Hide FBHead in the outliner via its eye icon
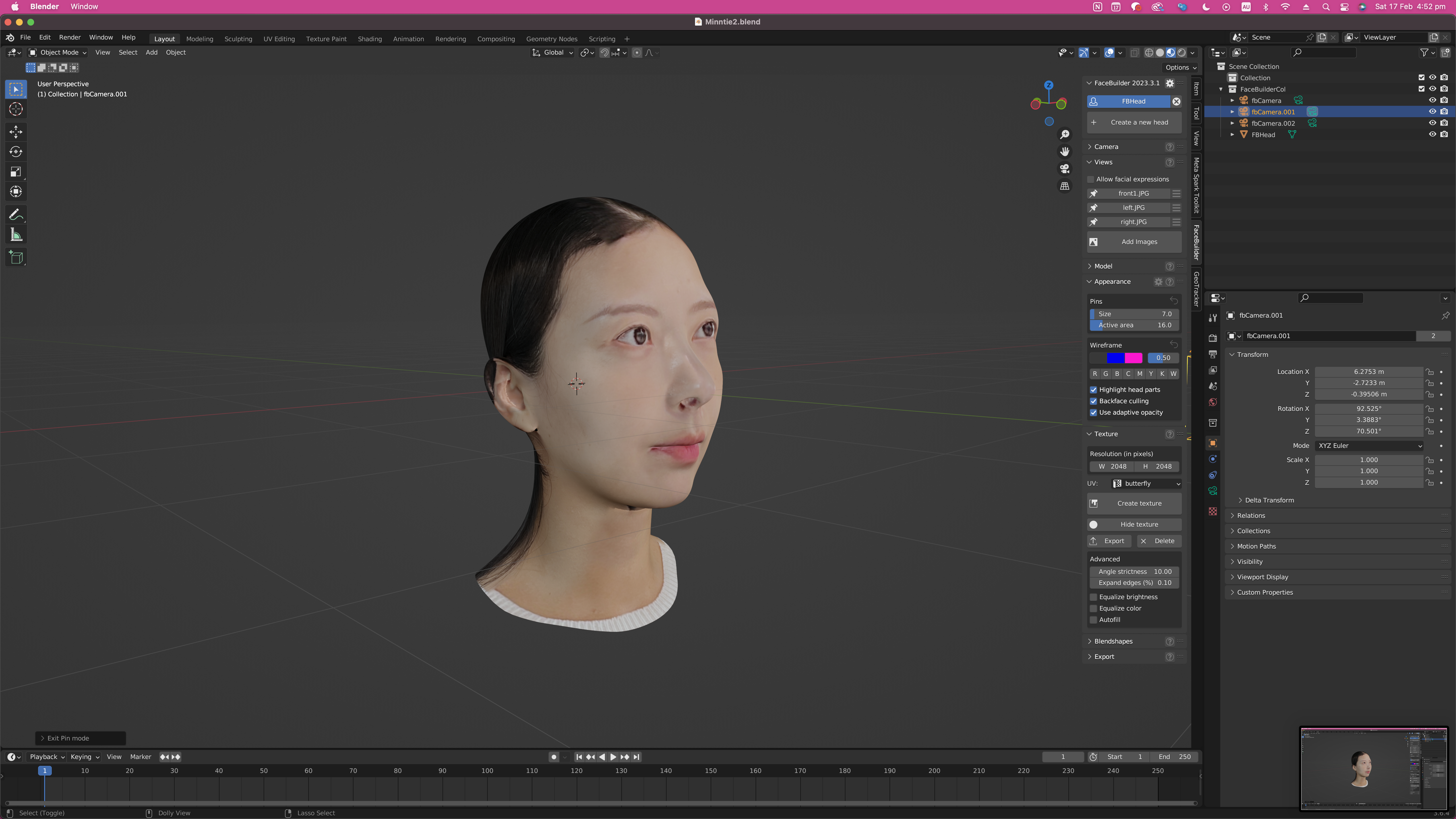Screen dimensions: 1456x819 1432,135
